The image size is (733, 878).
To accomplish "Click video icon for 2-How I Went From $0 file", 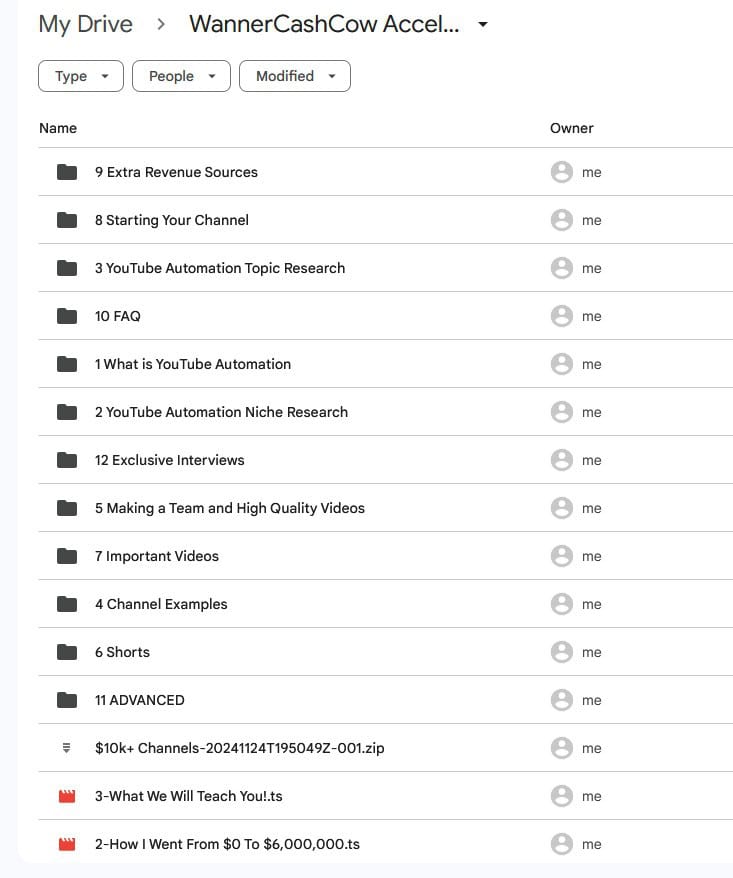I will (67, 844).
